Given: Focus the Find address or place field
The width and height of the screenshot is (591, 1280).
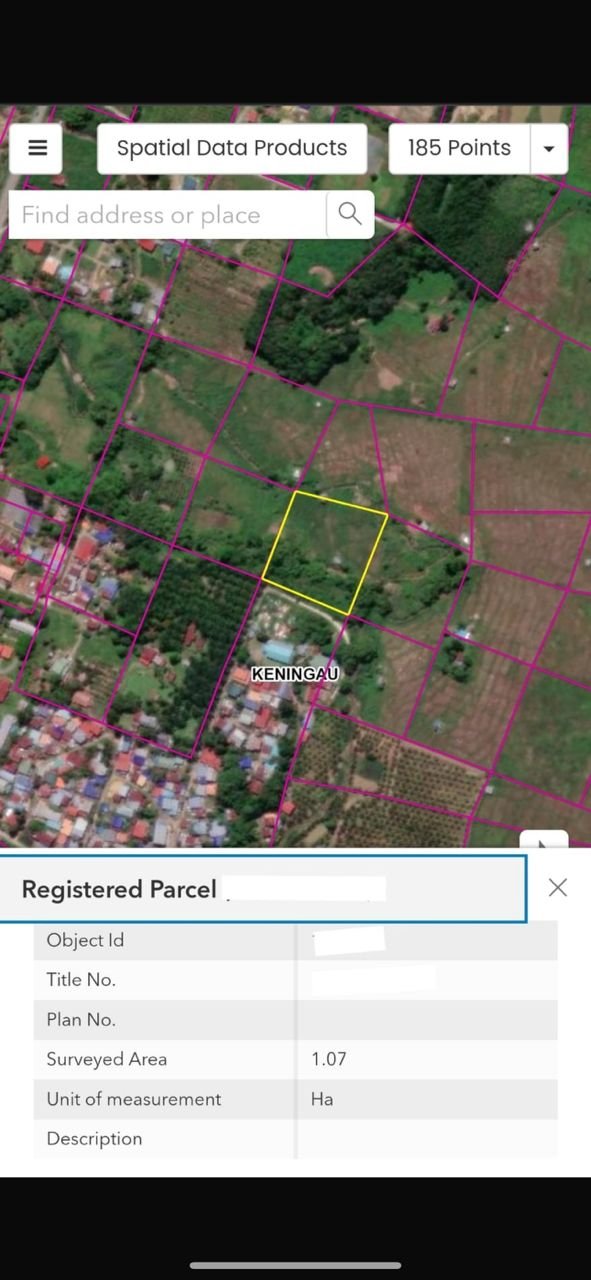Looking at the screenshot, I should click(168, 214).
